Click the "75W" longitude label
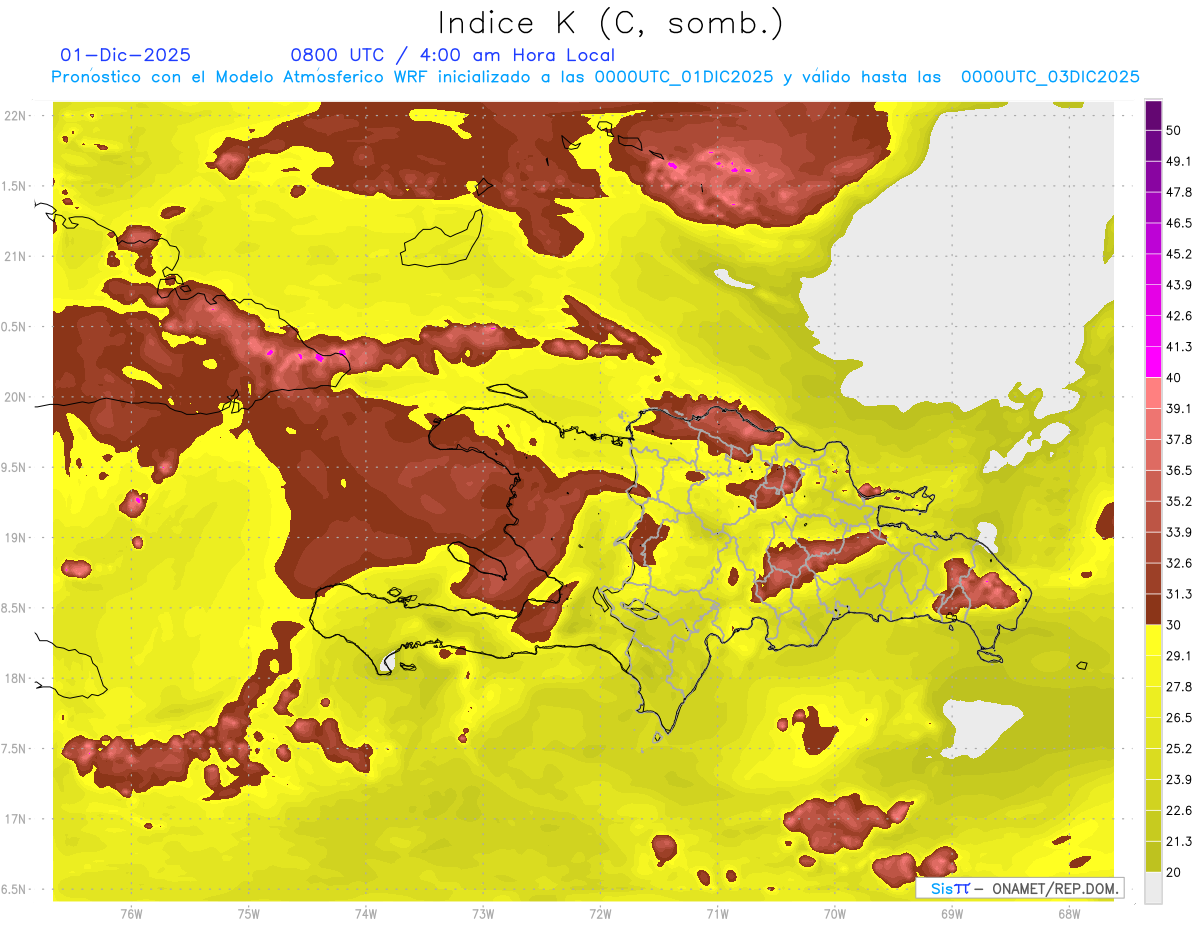1200x927 pixels. click(x=249, y=915)
